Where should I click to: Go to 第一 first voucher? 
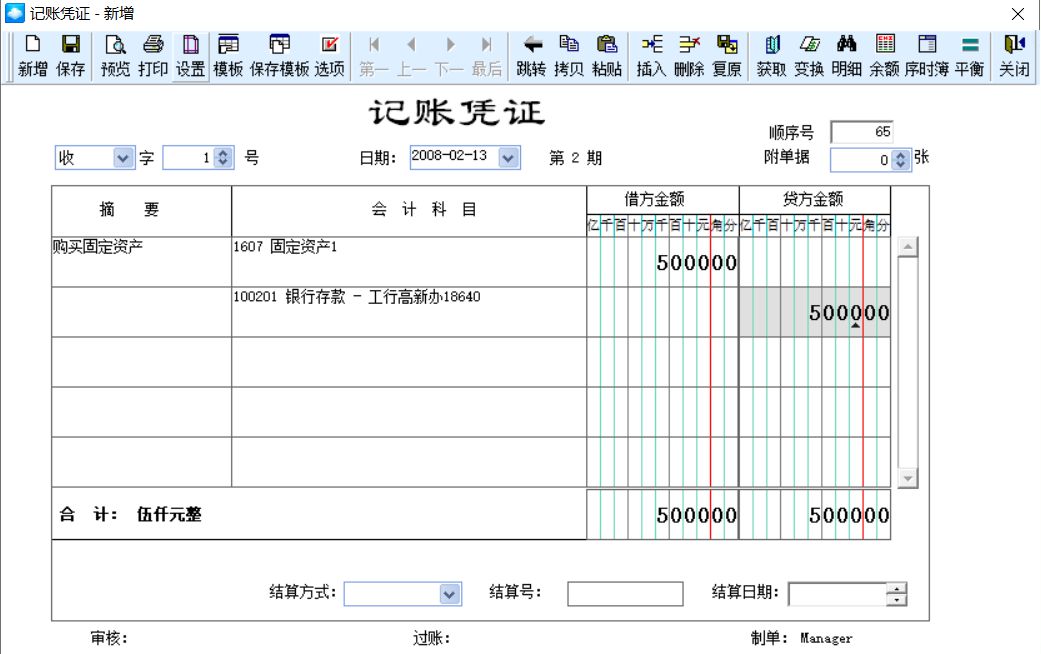[374, 56]
